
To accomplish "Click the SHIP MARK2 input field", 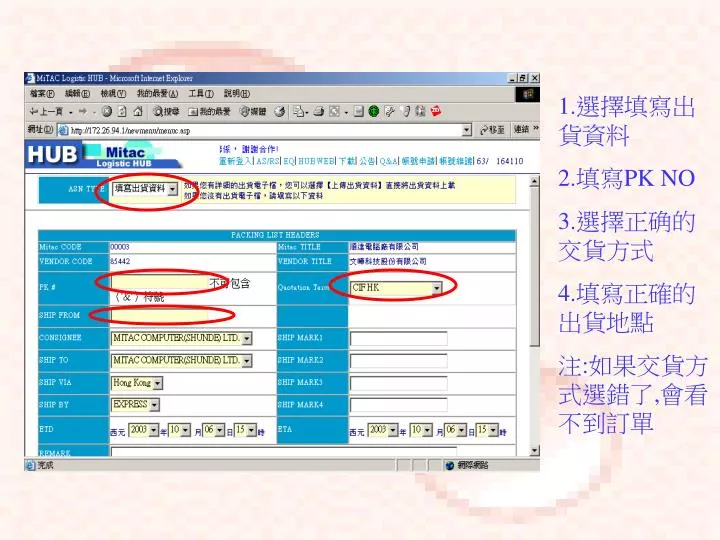I will tap(399, 361).
